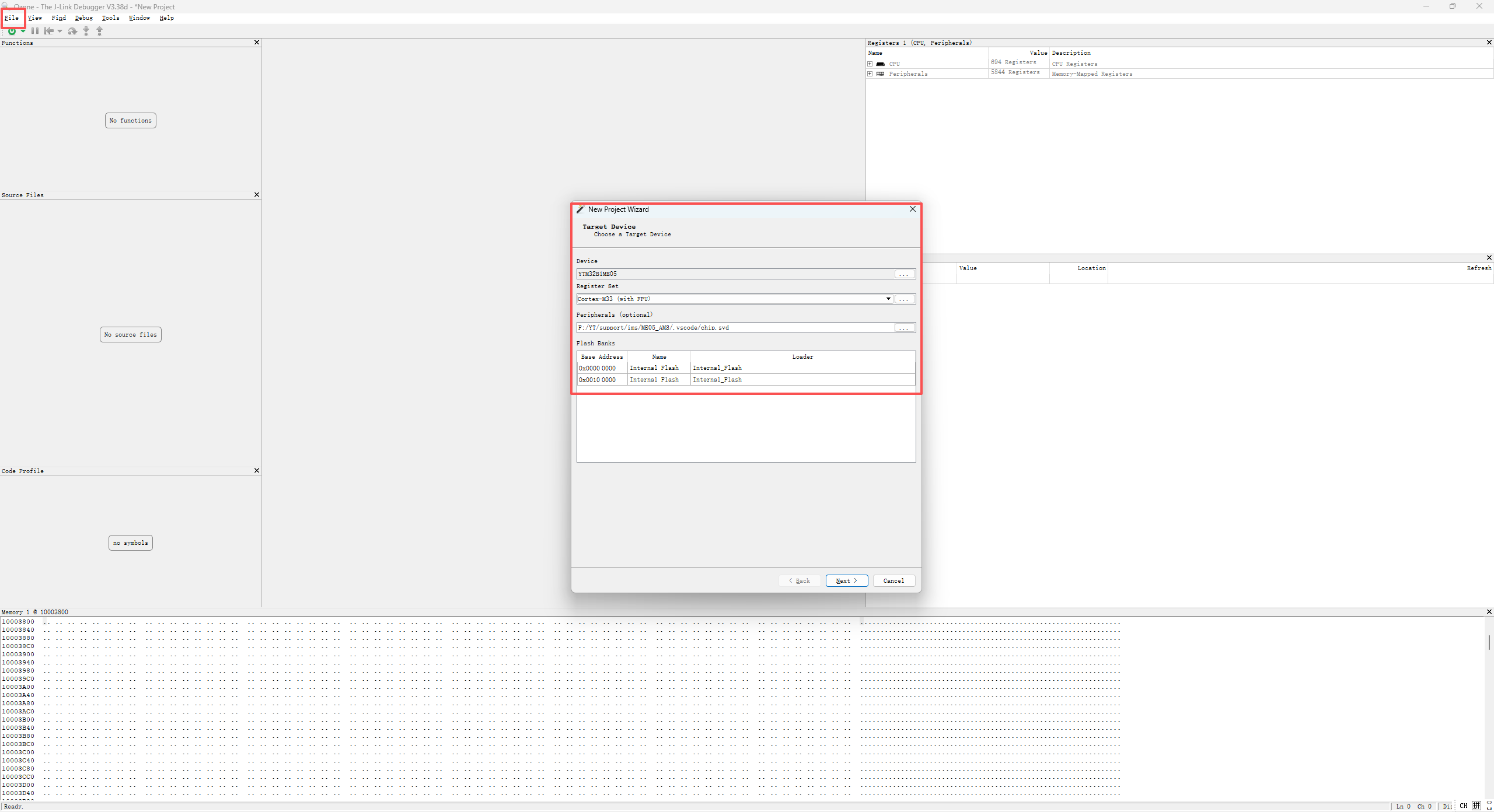Click the green start debug session icon
Viewport: 1494px width, 812px height.
coord(12,31)
